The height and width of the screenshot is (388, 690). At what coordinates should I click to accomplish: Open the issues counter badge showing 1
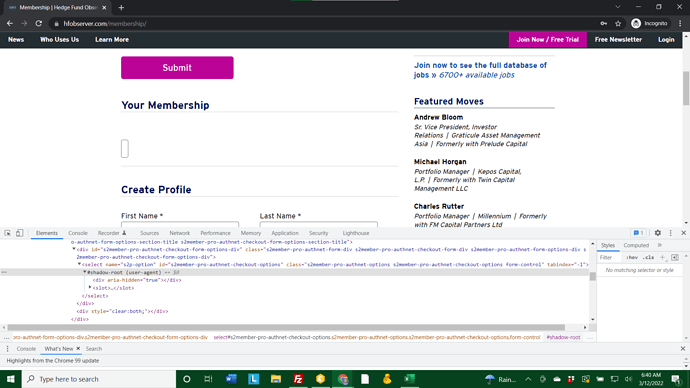(638, 233)
